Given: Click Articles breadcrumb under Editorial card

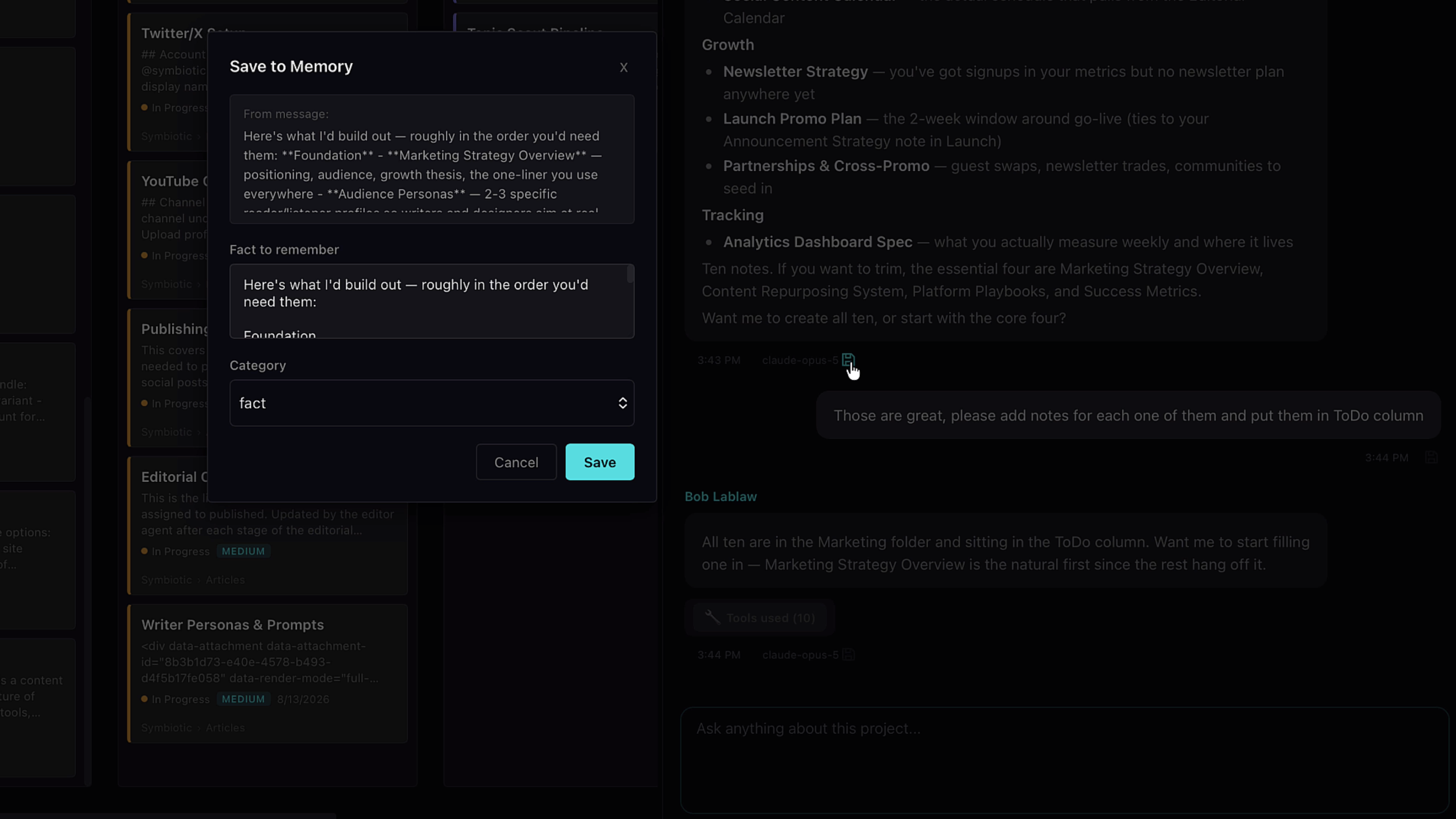Looking at the screenshot, I should coord(225,580).
